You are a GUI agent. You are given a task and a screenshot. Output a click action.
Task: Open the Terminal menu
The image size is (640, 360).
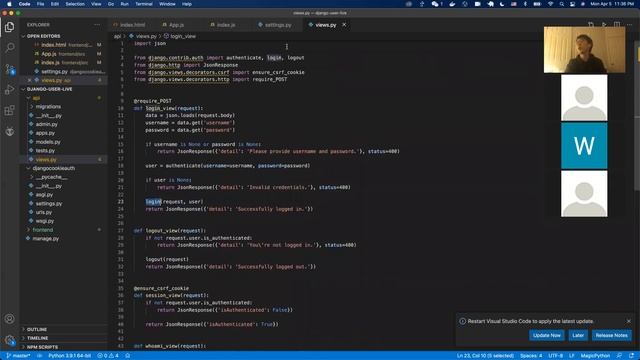click(x=144, y=4)
